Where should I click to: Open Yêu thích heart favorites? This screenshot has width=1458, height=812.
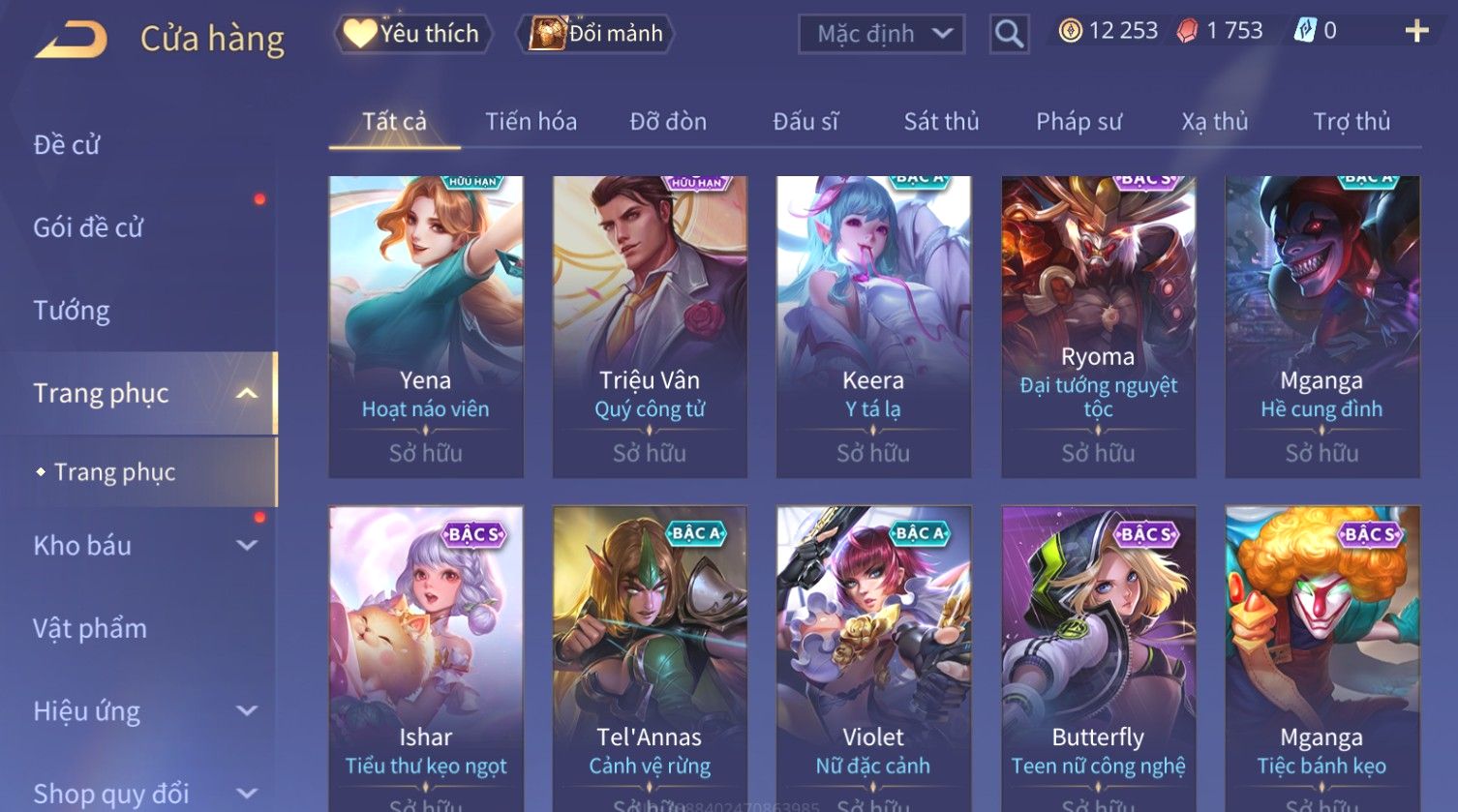click(x=413, y=34)
